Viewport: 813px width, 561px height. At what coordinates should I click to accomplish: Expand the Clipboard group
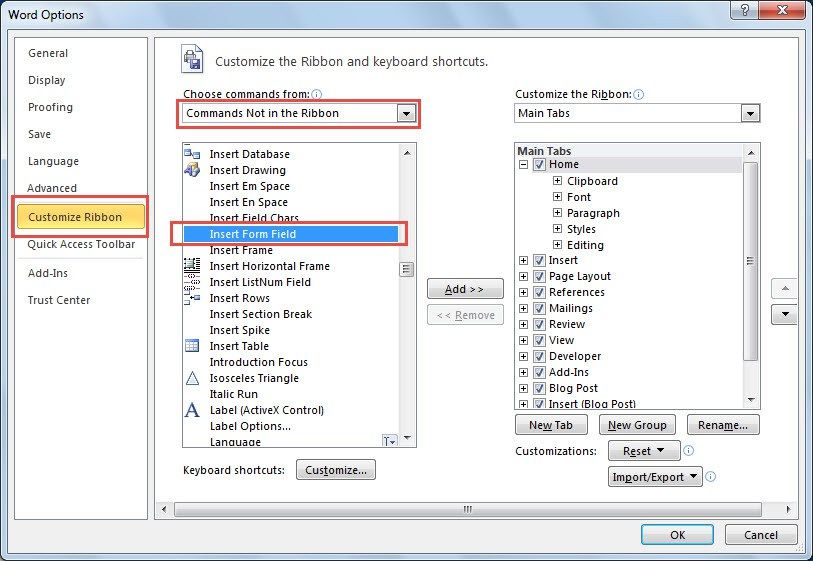click(x=557, y=180)
